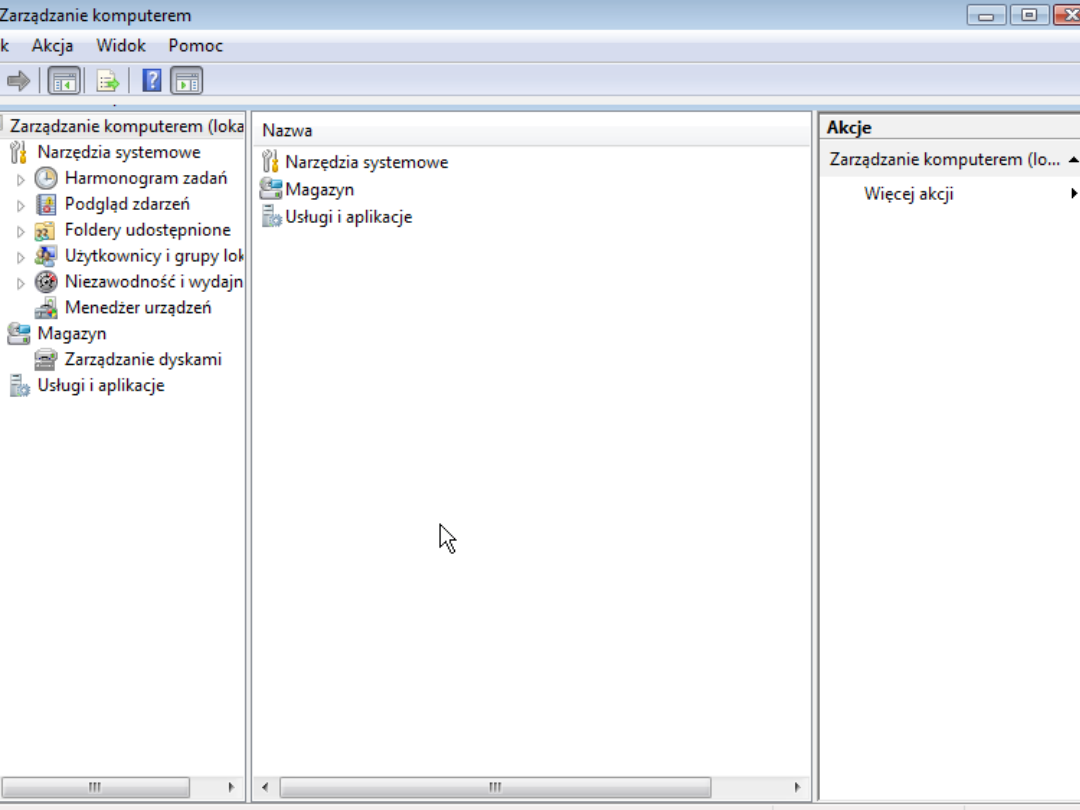Select Magazyn icon in the center list
Image resolution: width=1080 pixels, height=810 pixels.
tap(271, 189)
